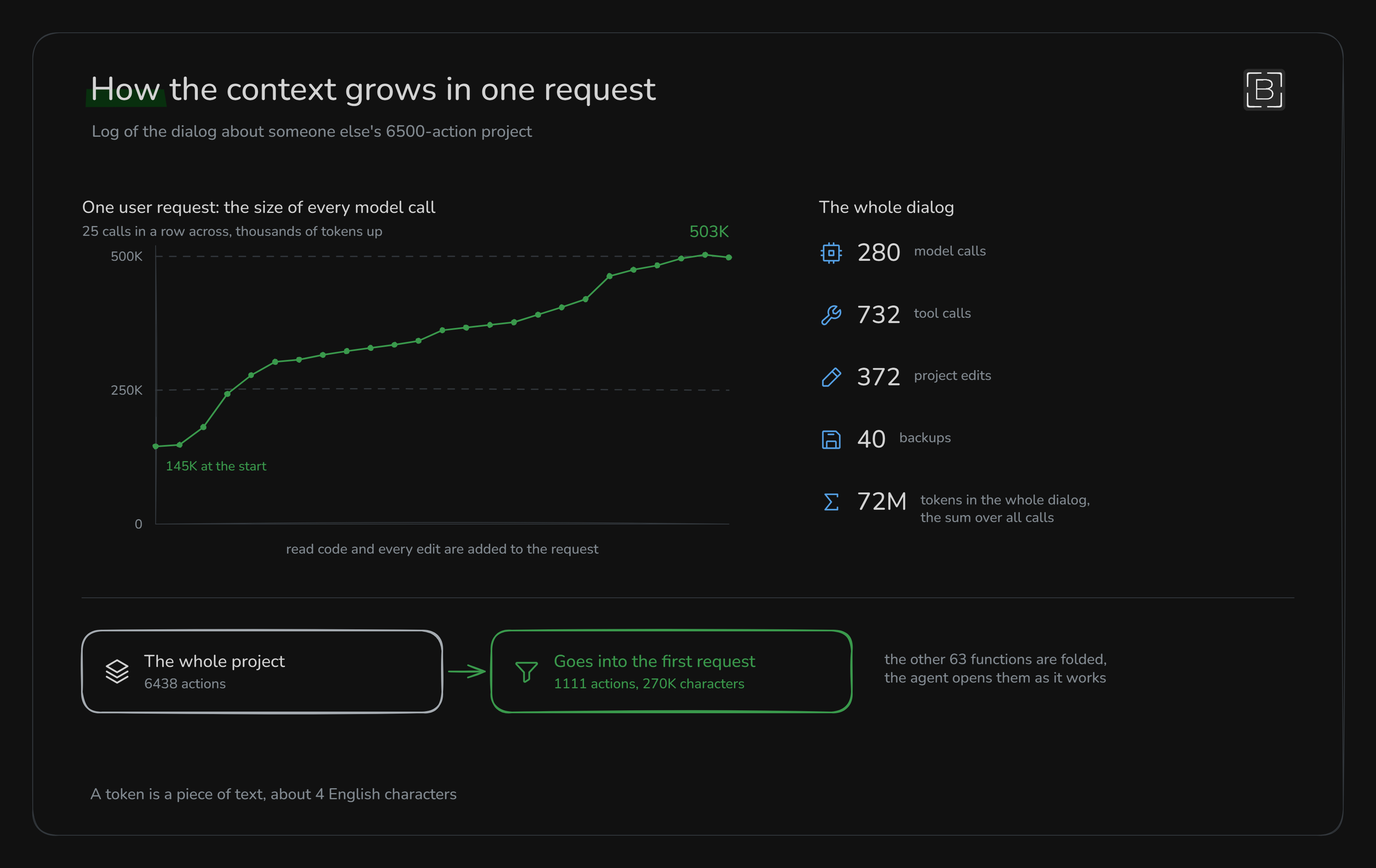Click 'read code and every edit' caption
Screen dimensions: 1376x868
tap(442, 549)
